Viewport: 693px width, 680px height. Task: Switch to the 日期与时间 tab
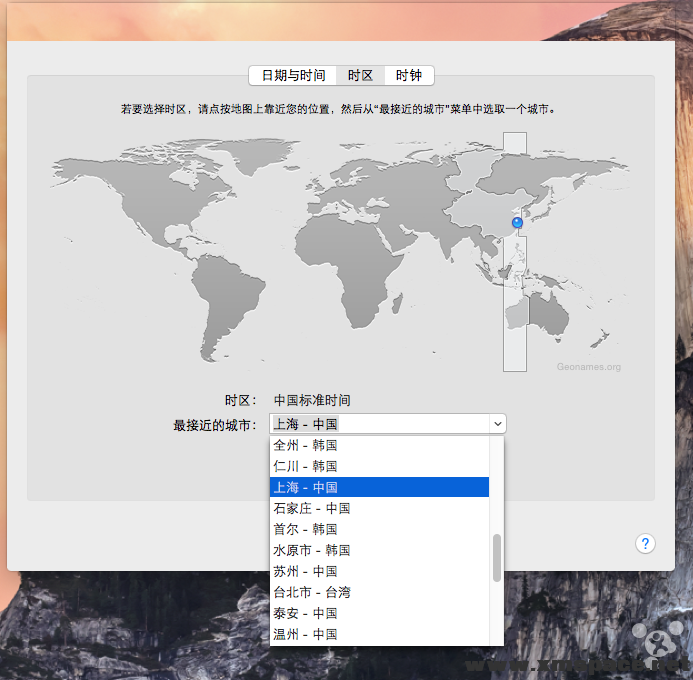(293, 75)
